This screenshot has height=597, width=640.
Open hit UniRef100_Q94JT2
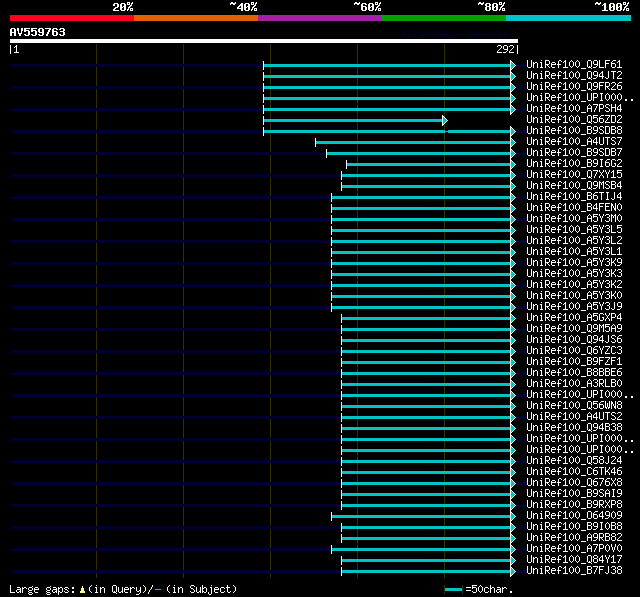574,75
